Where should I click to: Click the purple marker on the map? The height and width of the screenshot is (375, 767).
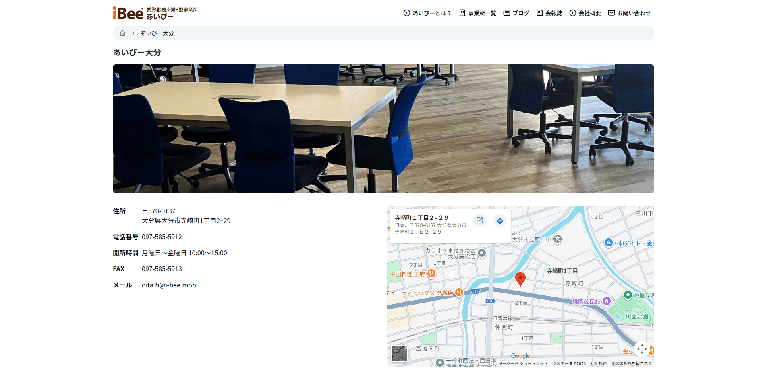click(x=607, y=301)
